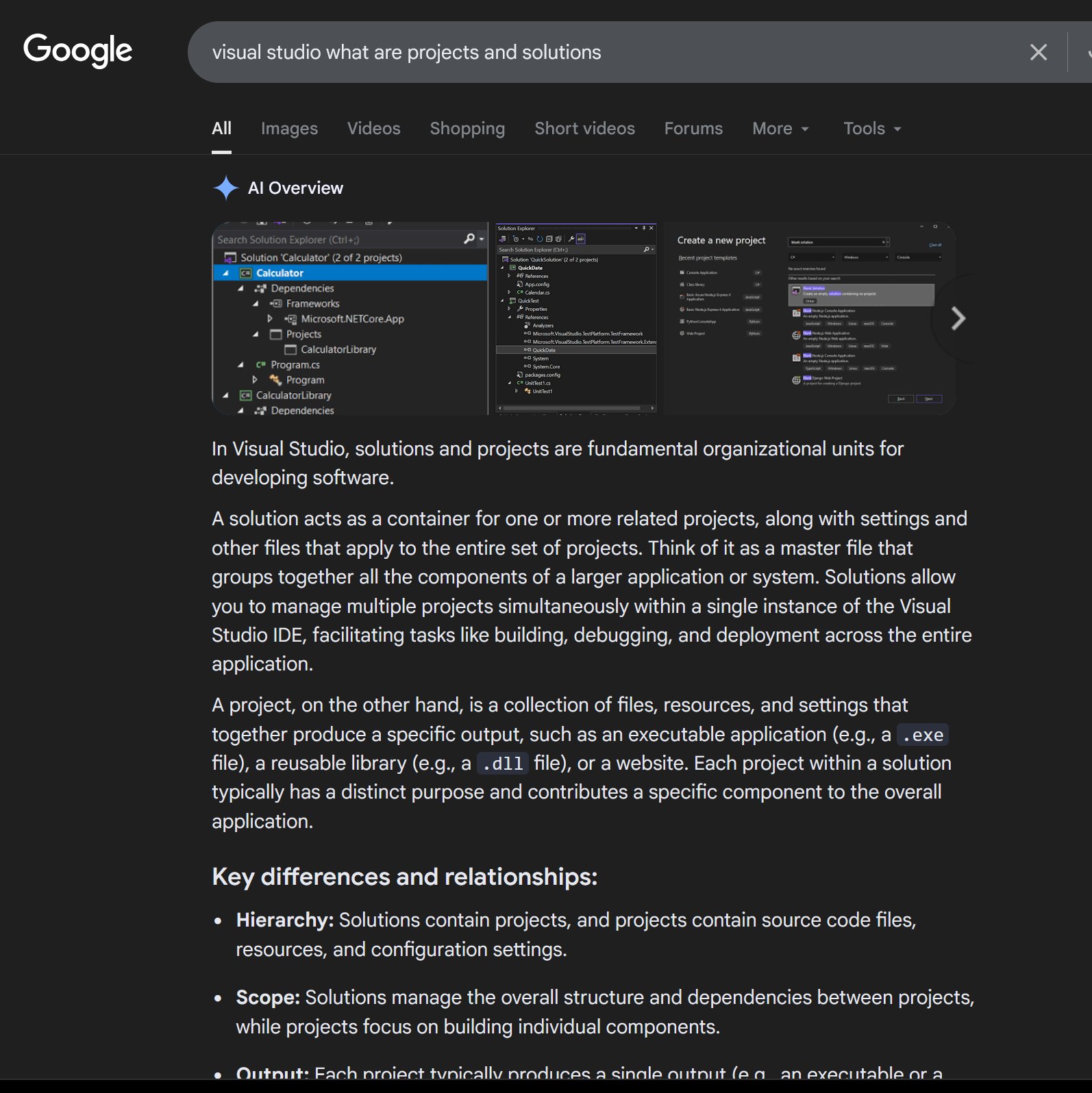The width and height of the screenshot is (1092, 1093).
Task: Select the Short videos tab
Action: (x=584, y=129)
